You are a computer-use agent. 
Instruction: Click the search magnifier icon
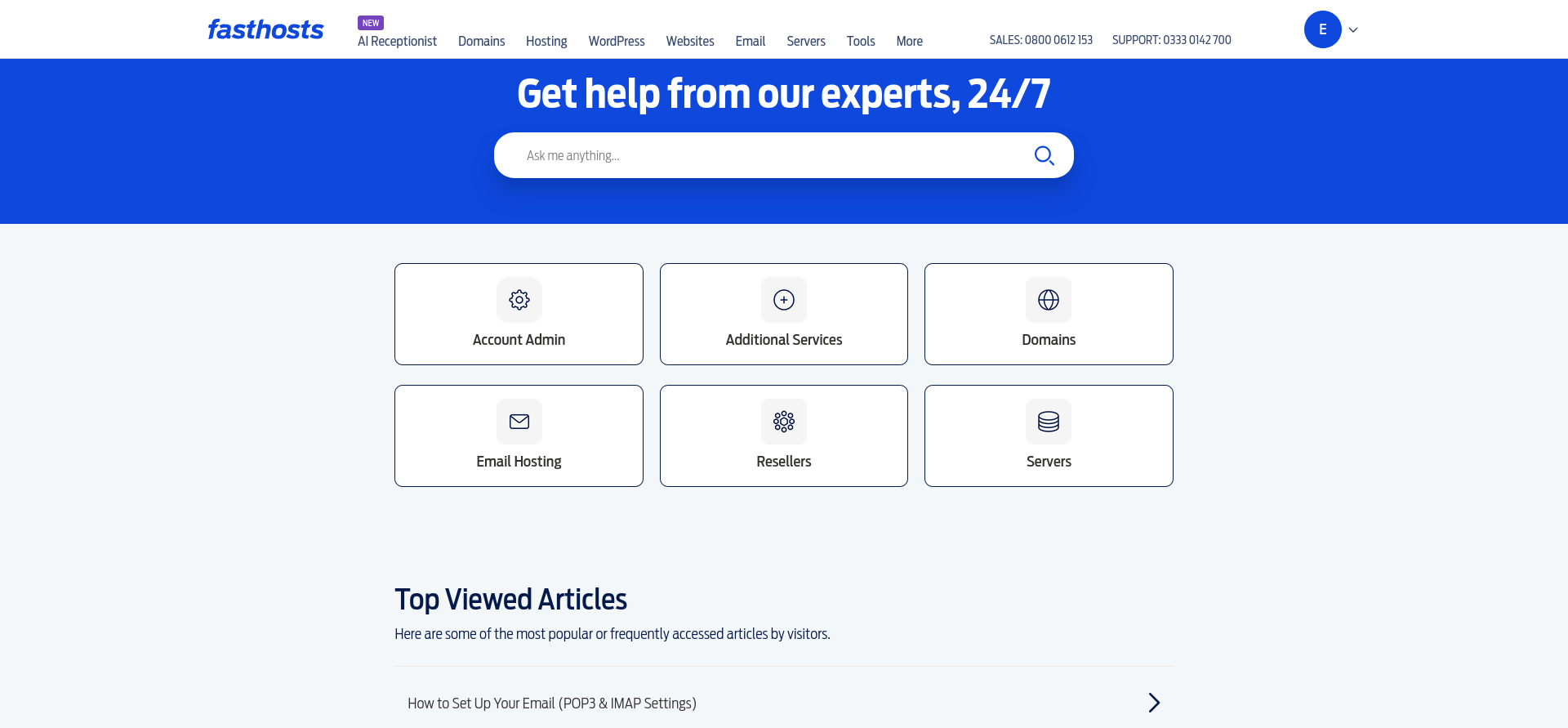point(1044,155)
